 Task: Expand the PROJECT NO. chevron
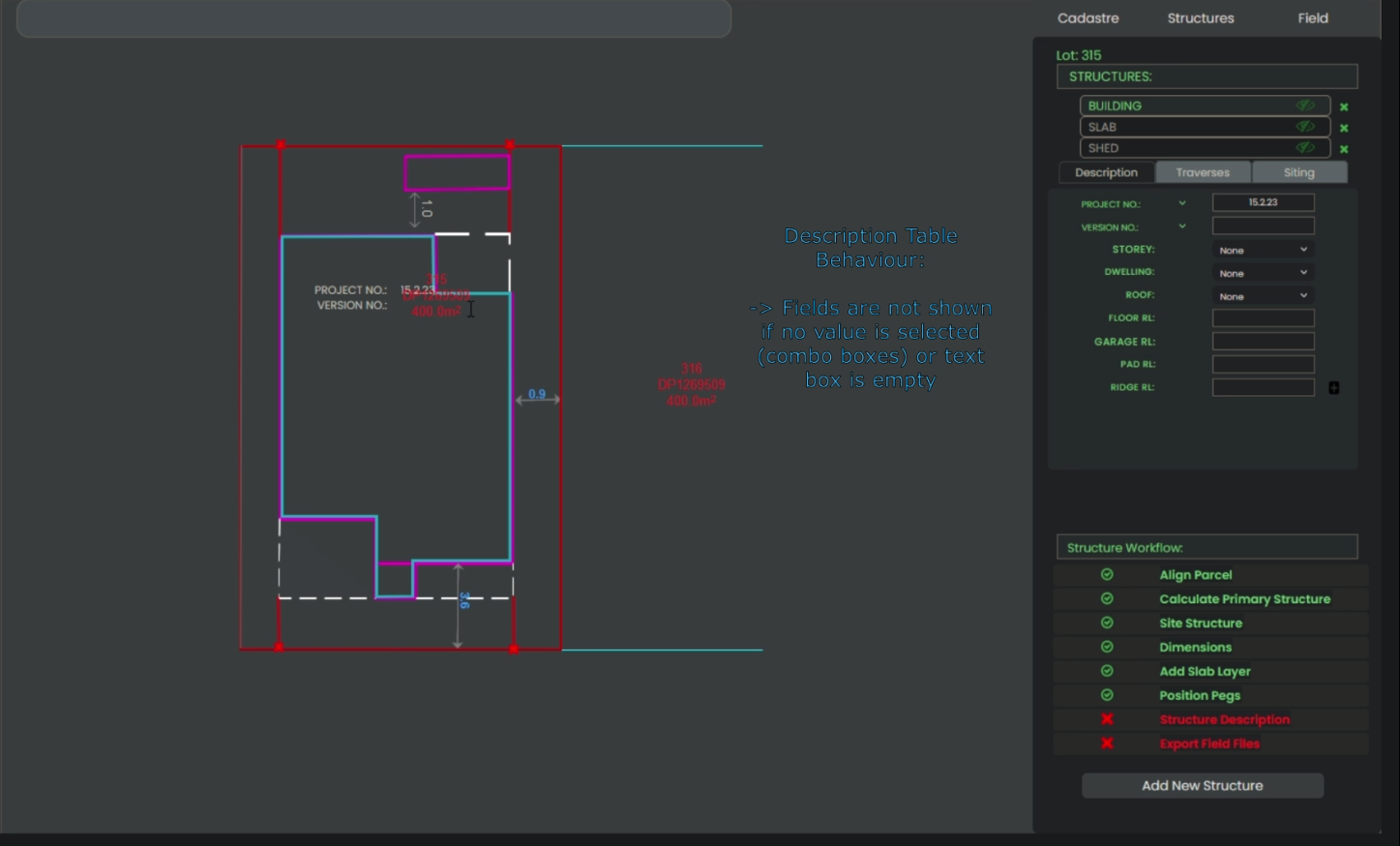tap(1182, 203)
